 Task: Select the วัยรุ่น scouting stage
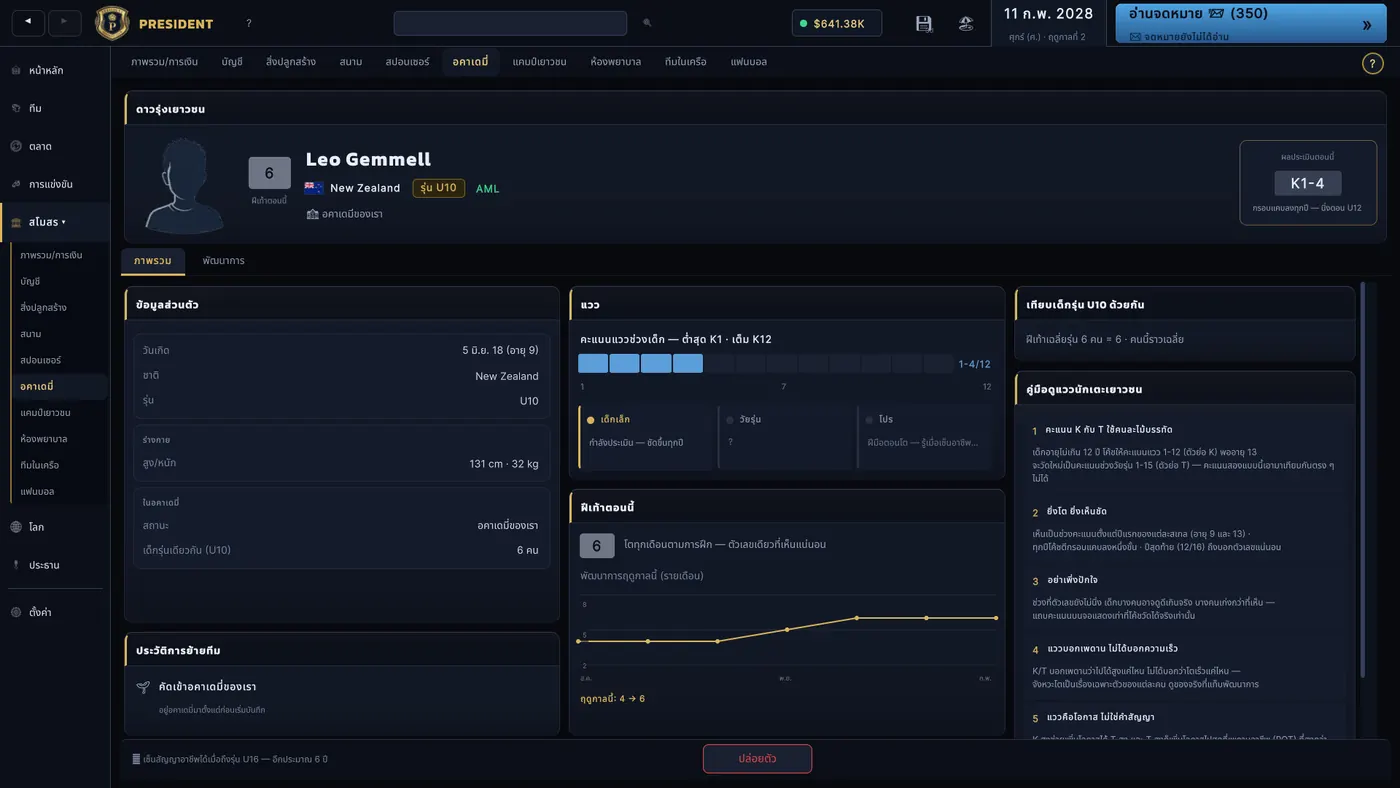click(x=786, y=437)
